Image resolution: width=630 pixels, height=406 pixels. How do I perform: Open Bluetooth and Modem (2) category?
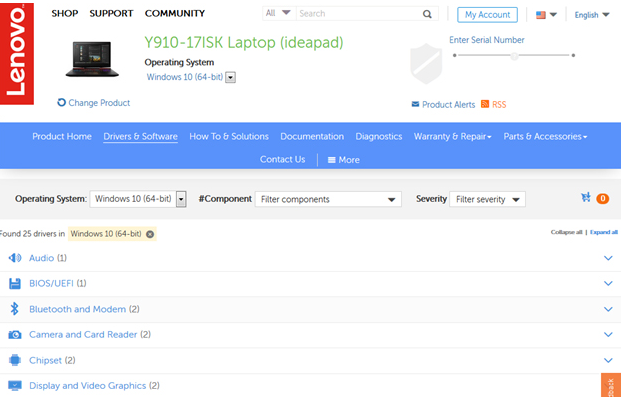point(84,309)
